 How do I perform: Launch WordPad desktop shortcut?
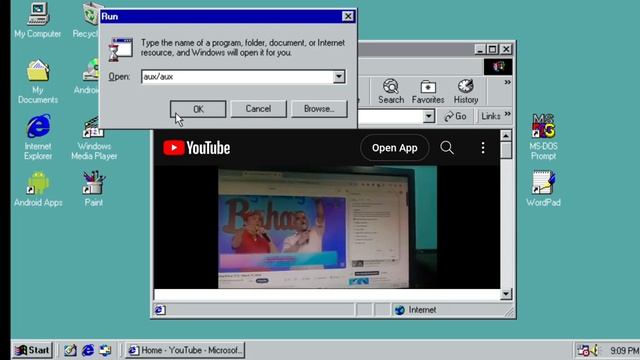(543, 189)
